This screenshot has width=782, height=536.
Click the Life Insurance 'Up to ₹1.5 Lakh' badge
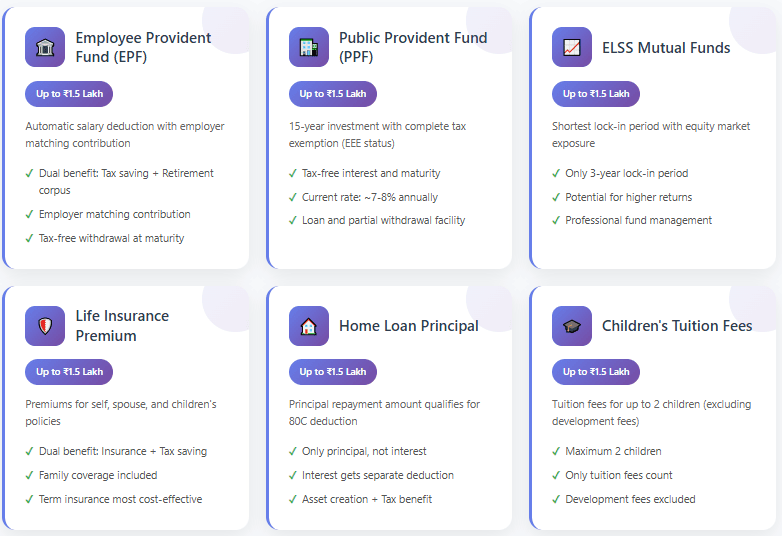tap(69, 372)
